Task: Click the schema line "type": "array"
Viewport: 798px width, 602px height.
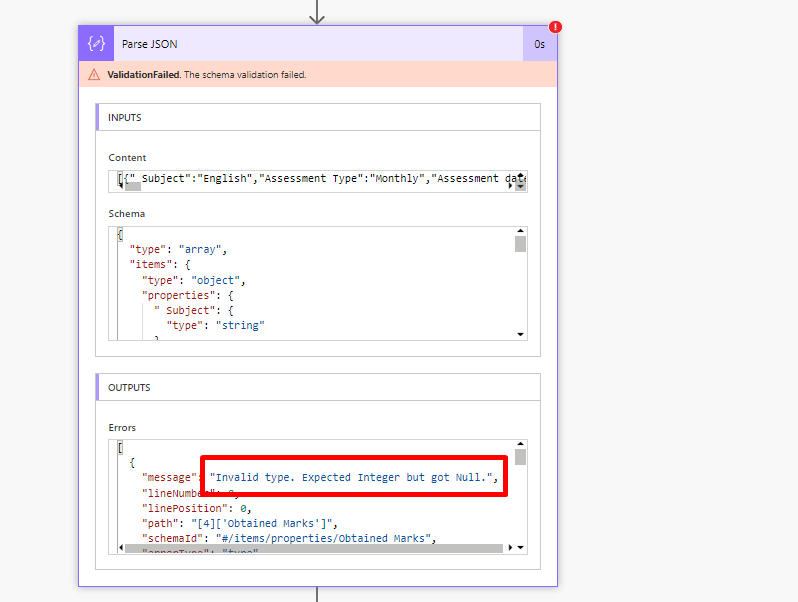Action: coord(178,248)
